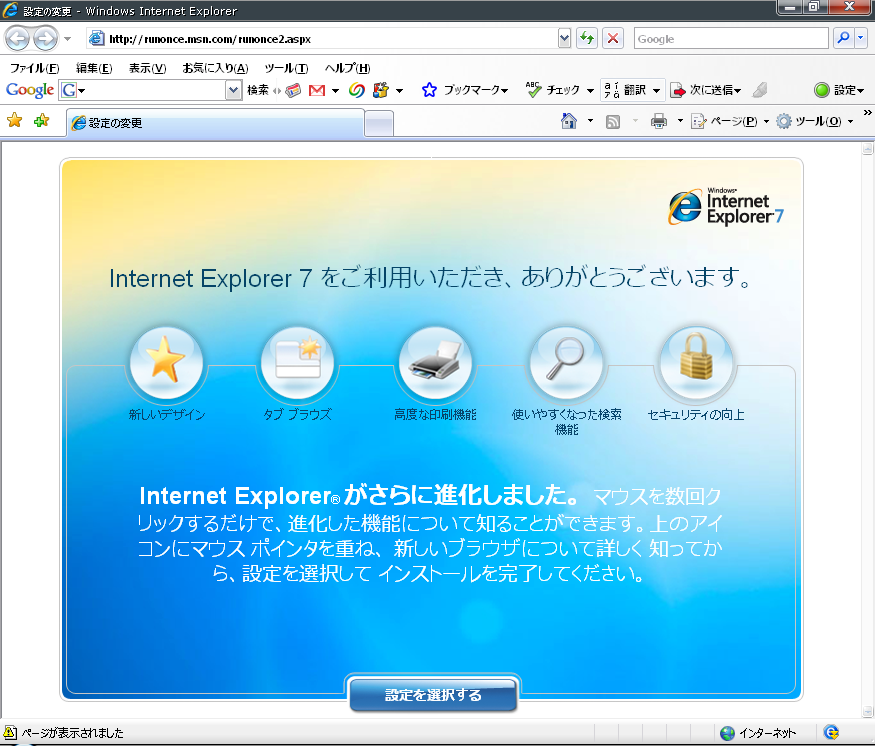Open the ファイル(F) menu
Screen dimensions: 875x746
[x=34, y=68]
